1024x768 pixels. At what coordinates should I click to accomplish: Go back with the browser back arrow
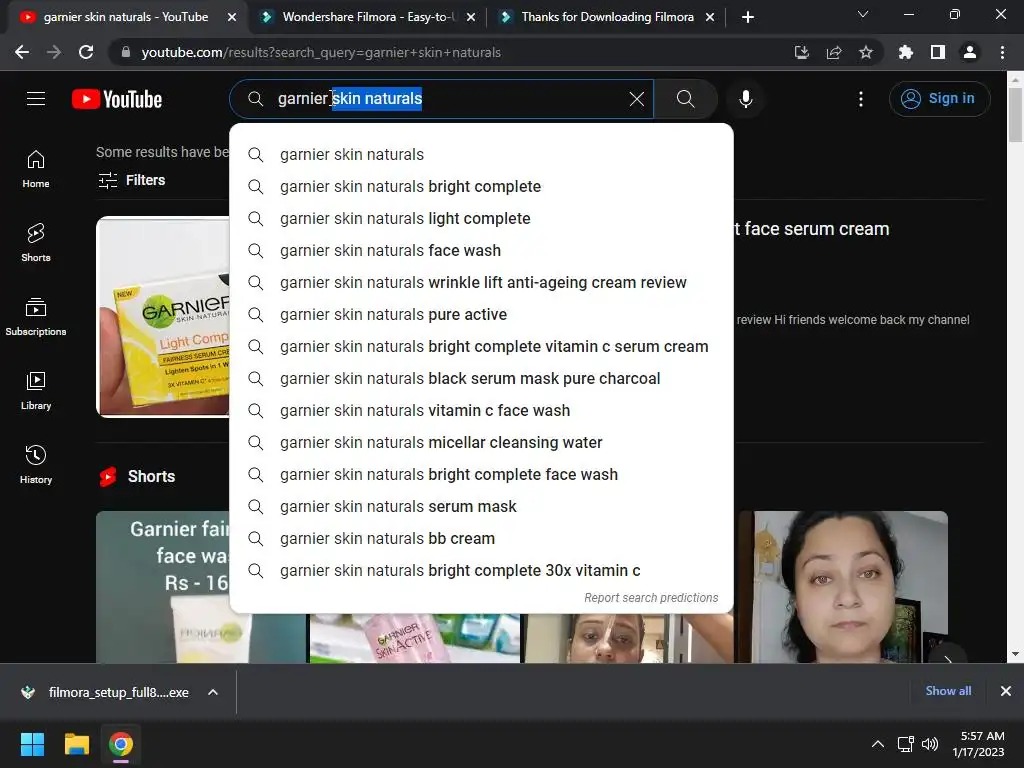22,52
